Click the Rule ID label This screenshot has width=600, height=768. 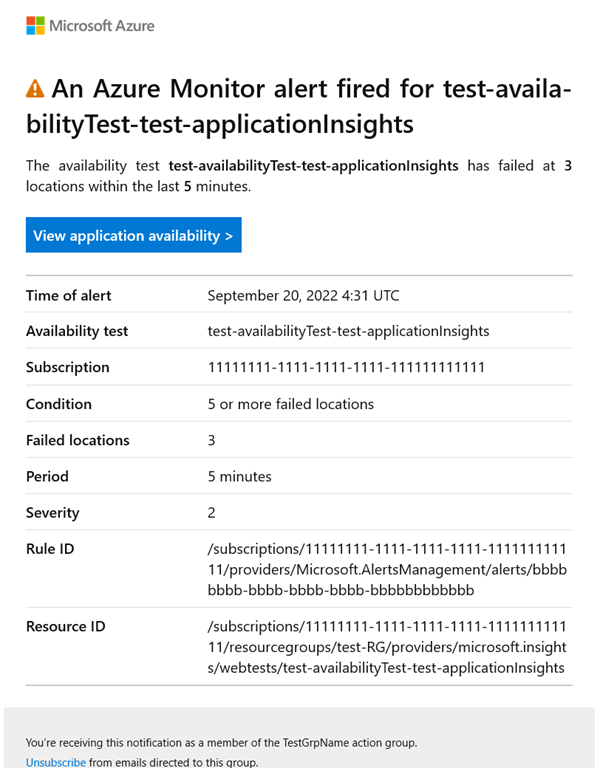coord(50,549)
